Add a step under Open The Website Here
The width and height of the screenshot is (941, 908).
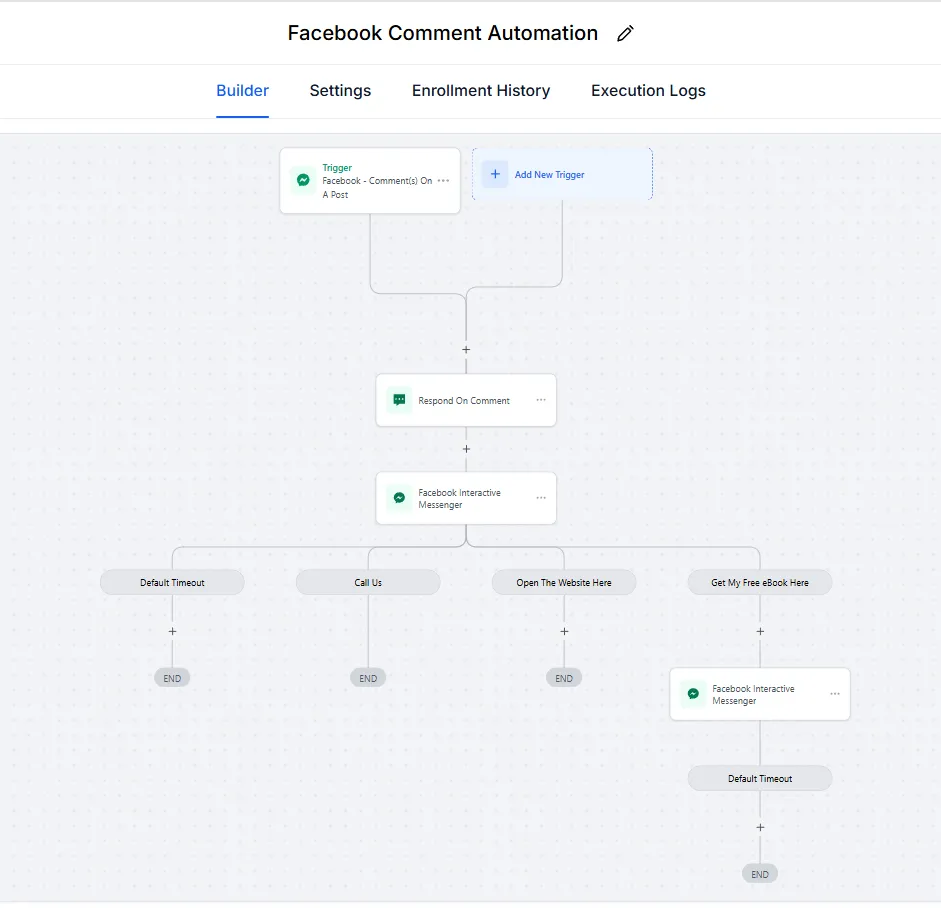pos(564,631)
